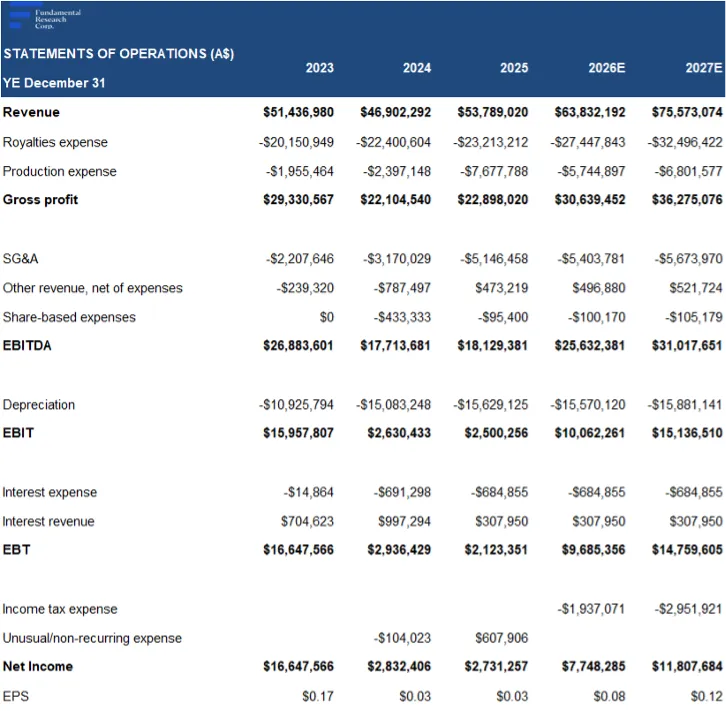This screenshot has height=712, width=726.
Task: Click the Fundamental Research Corp. logo
Action: coord(44,18)
